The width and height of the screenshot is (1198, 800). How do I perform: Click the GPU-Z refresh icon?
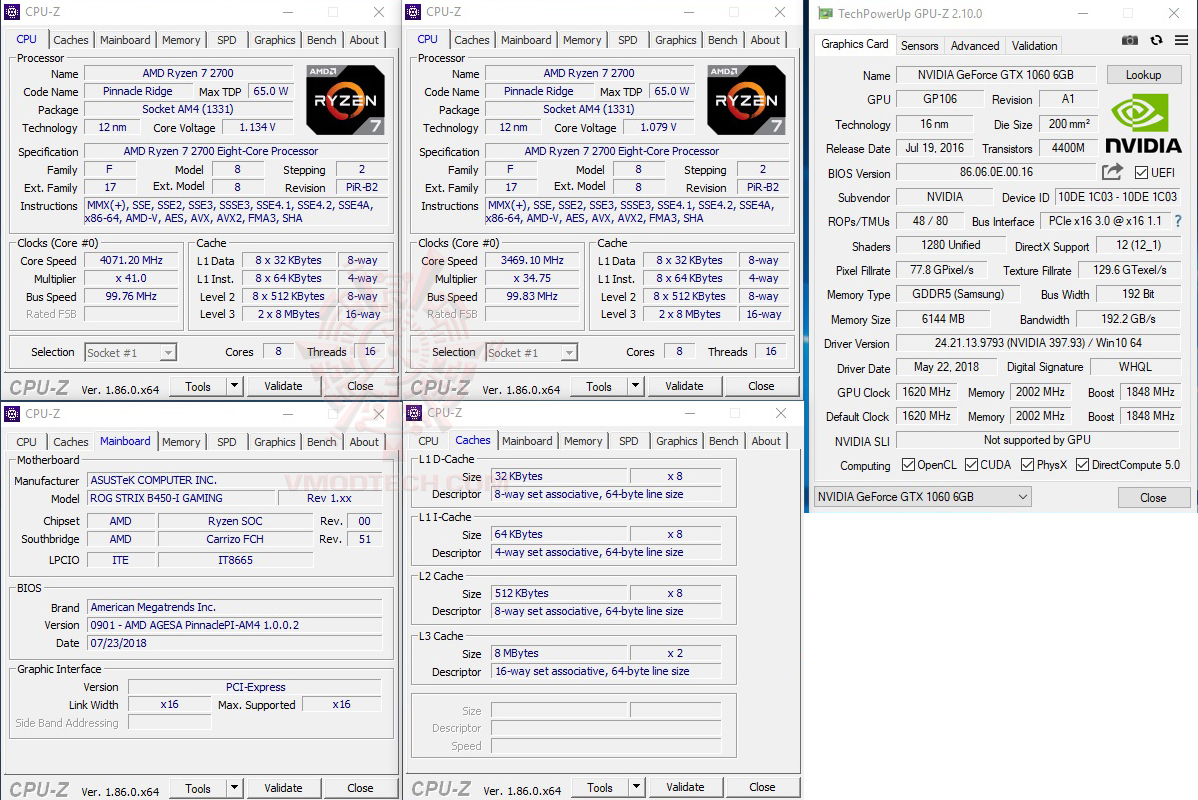(x=1156, y=40)
